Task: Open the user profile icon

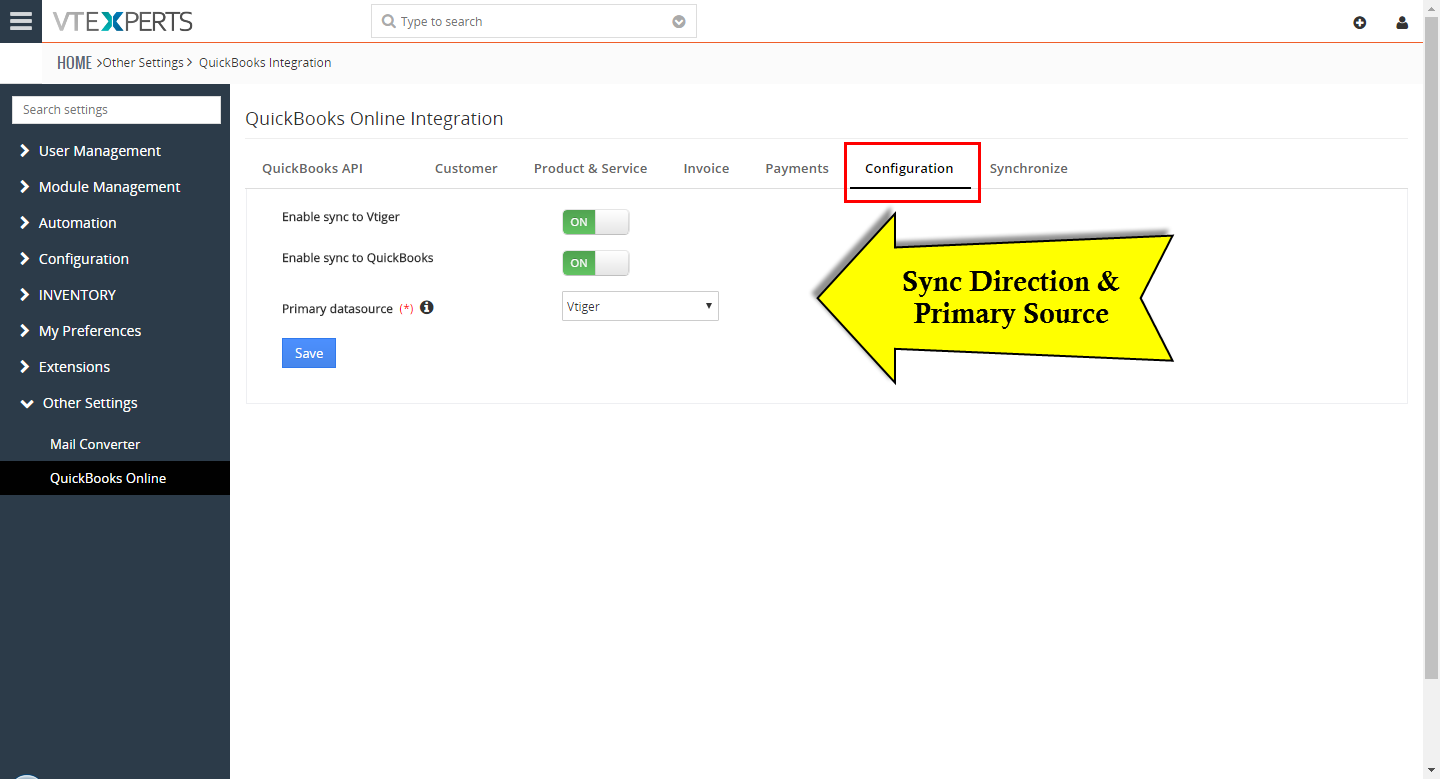Action: (1402, 22)
